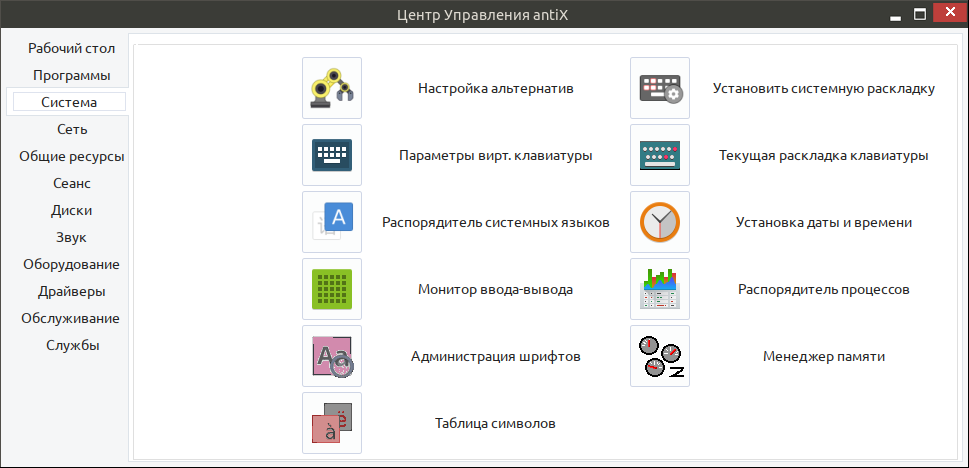Open the Менеджер памяти gauges icon
Viewport: 969px width, 468px height.
[x=660, y=356]
